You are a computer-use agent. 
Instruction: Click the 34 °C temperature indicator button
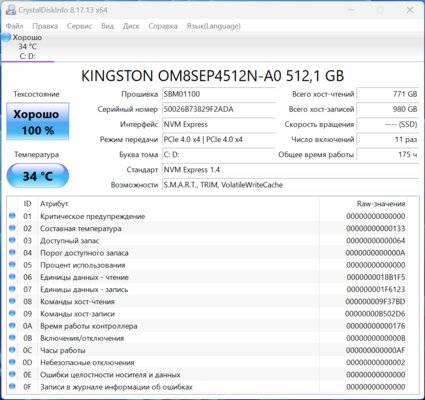[x=38, y=176]
